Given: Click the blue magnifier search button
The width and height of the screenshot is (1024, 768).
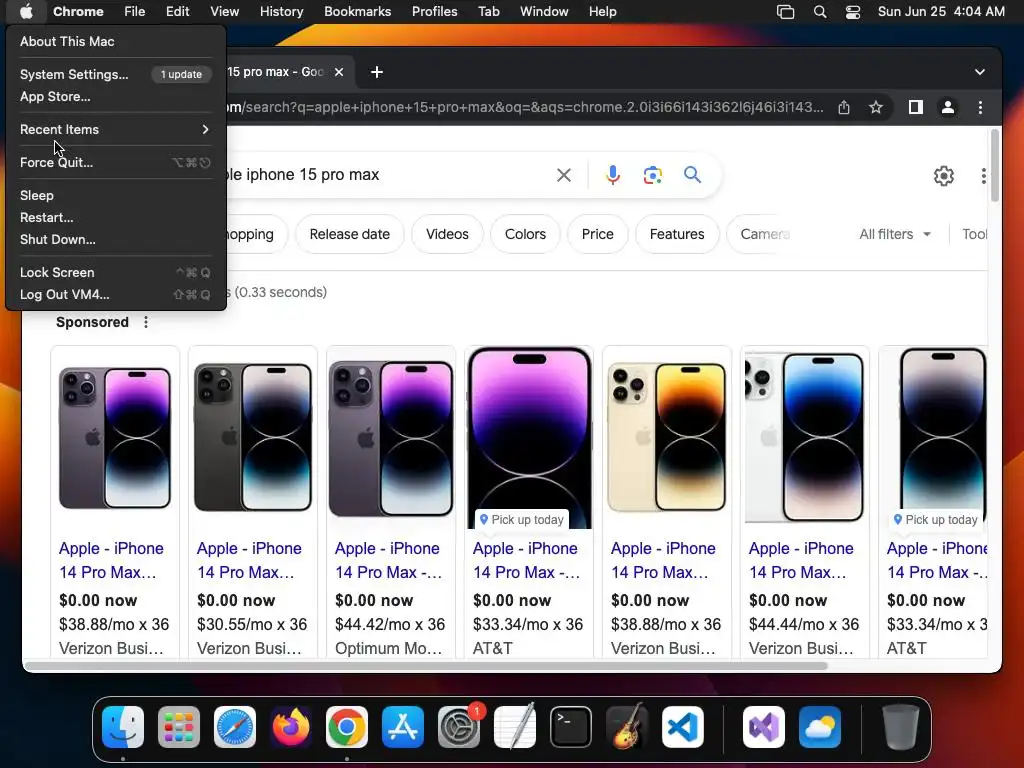Looking at the screenshot, I should tap(692, 174).
